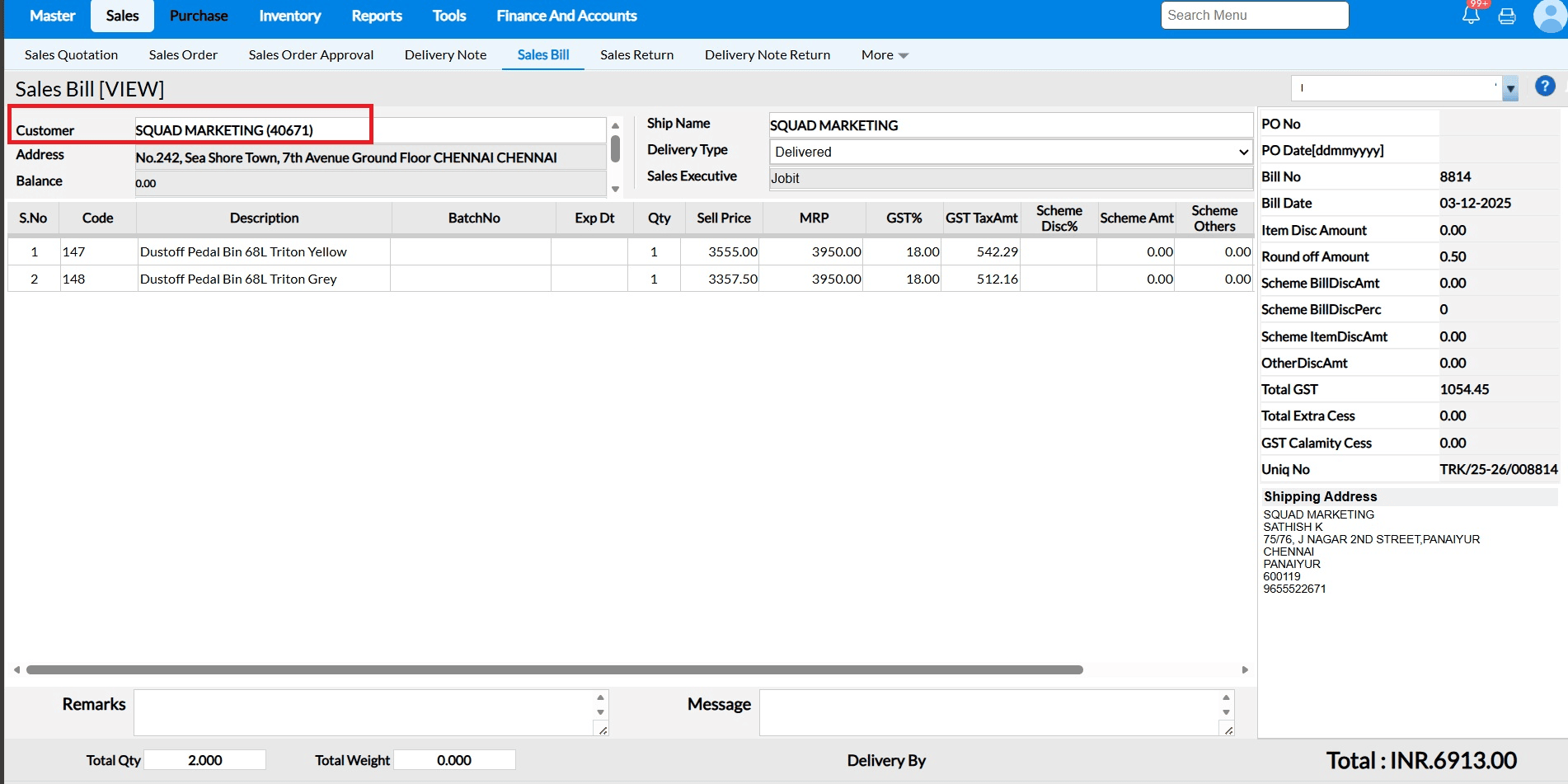
Task: Click the printer icon in header
Action: coord(1507,16)
